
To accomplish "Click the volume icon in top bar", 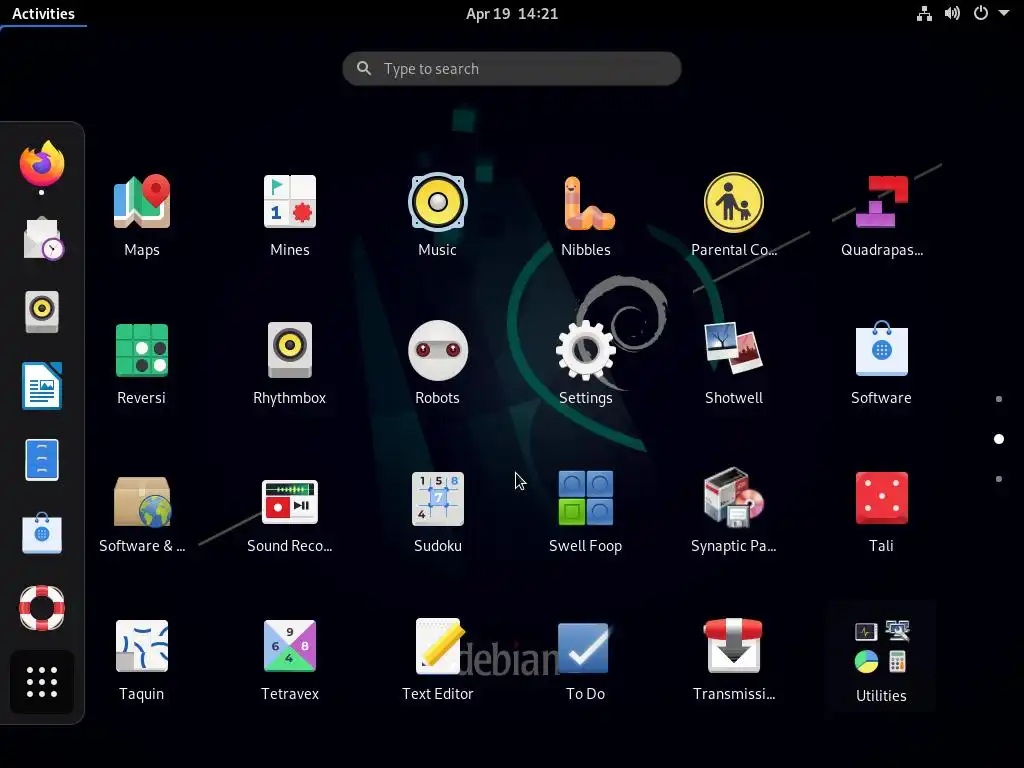I will click(x=952, y=14).
